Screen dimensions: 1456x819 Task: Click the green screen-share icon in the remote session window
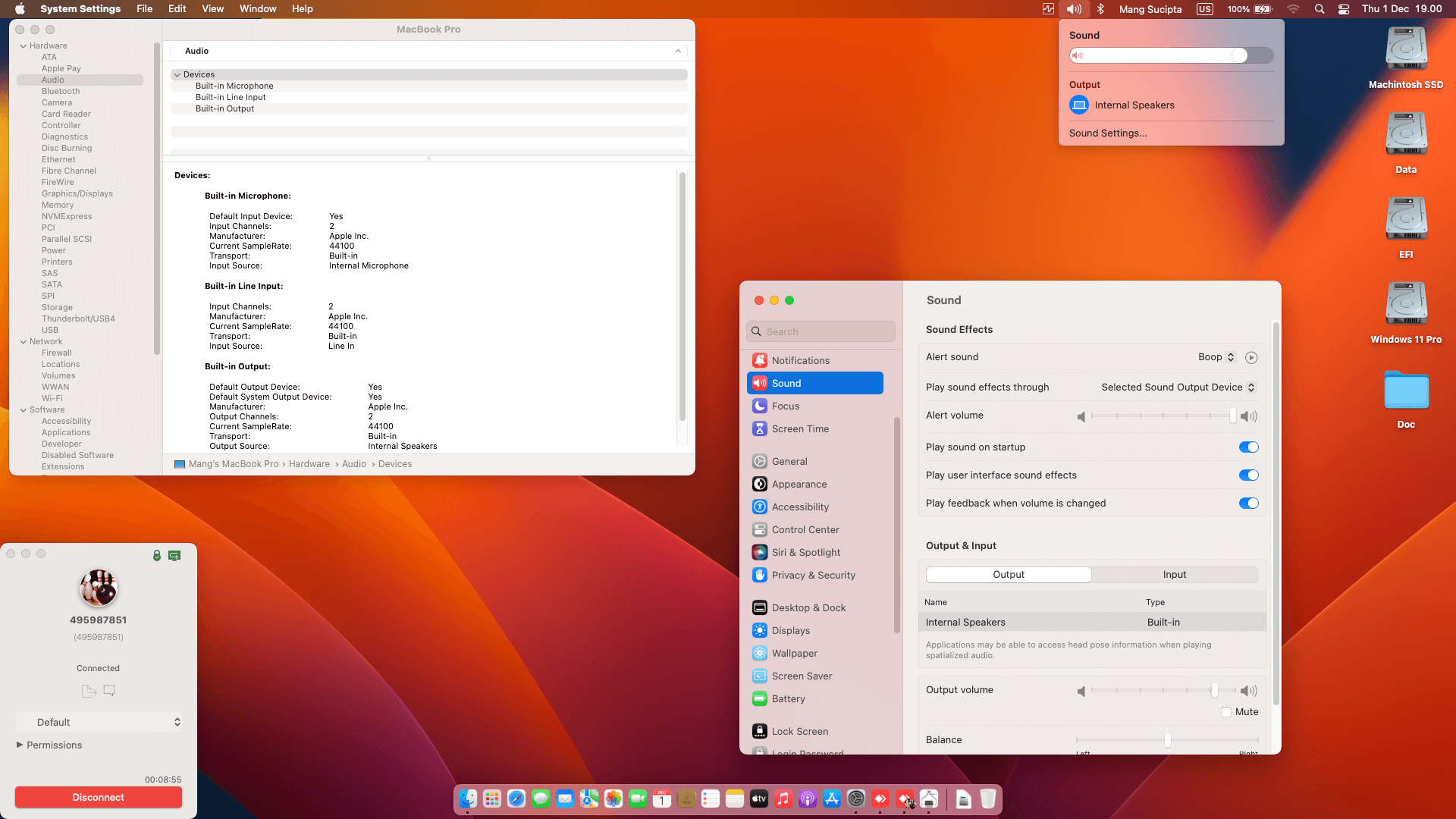click(174, 556)
